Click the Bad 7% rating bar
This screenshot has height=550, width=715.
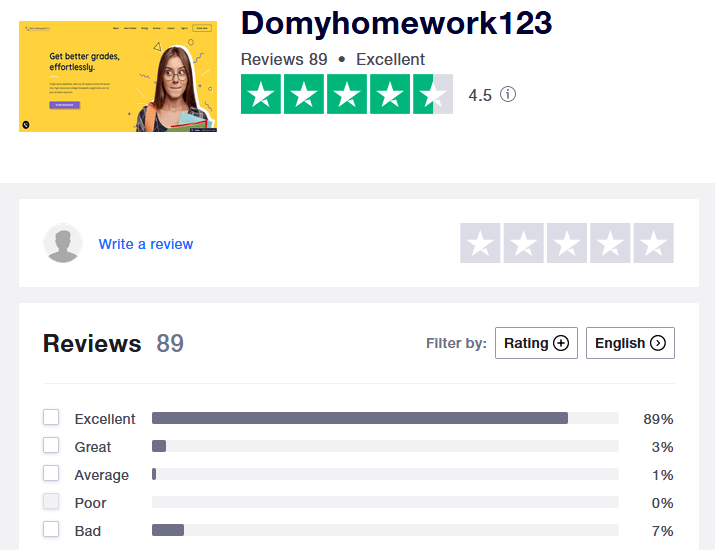385,530
